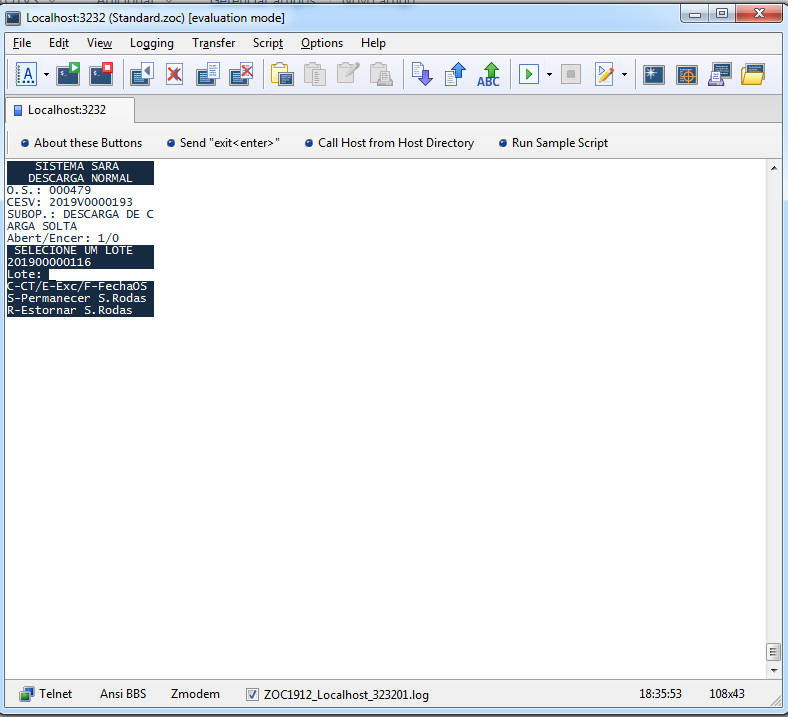The height and width of the screenshot is (717, 788).
Task: Click the dark terminal icon with star
Action: (653, 75)
